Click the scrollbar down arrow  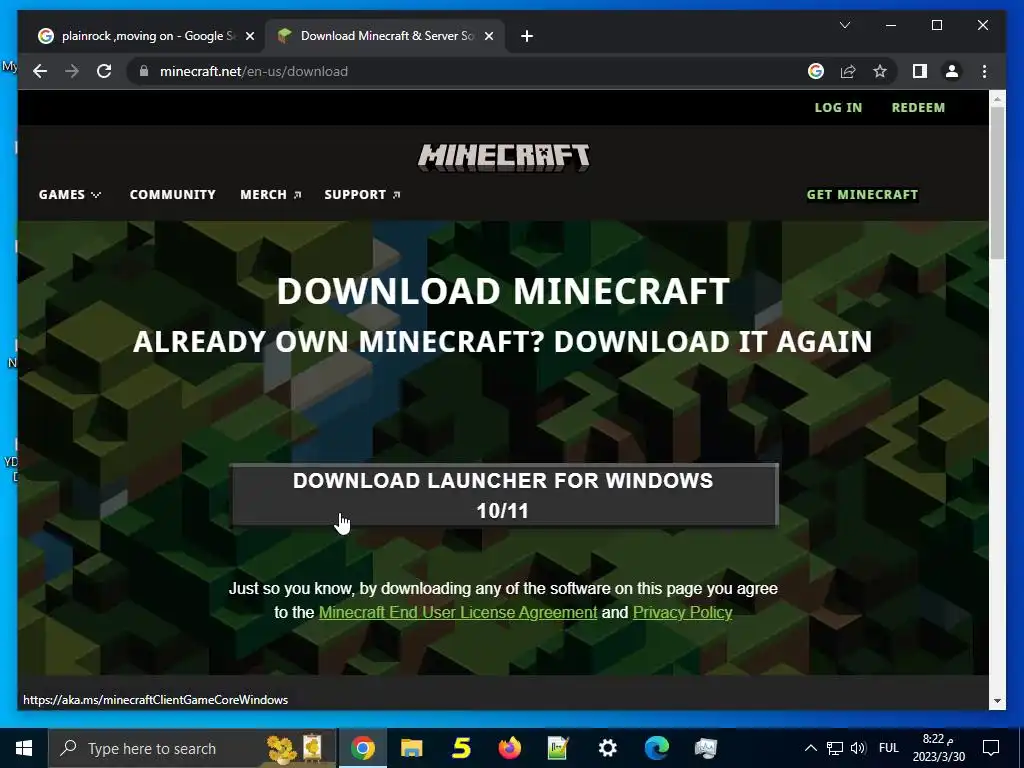tap(997, 701)
